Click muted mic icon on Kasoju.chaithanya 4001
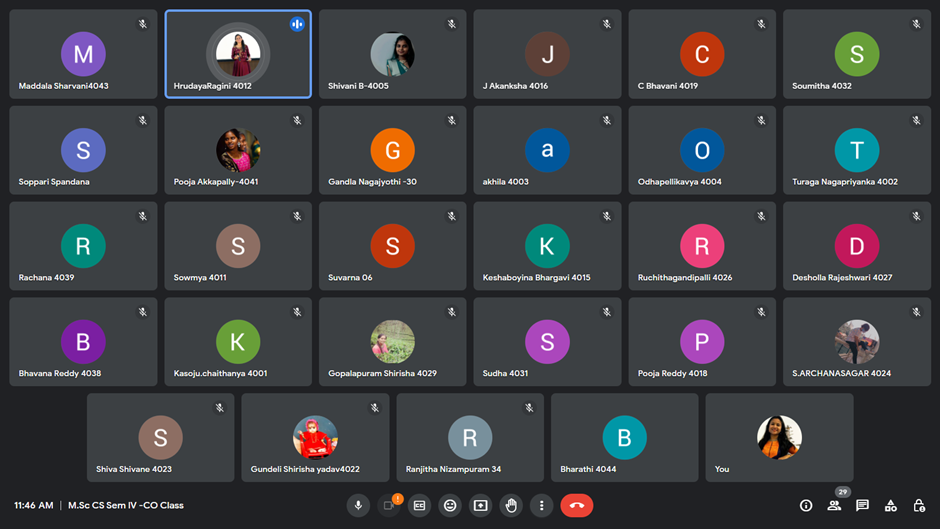The height and width of the screenshot is (529, 940). [297, 312]
